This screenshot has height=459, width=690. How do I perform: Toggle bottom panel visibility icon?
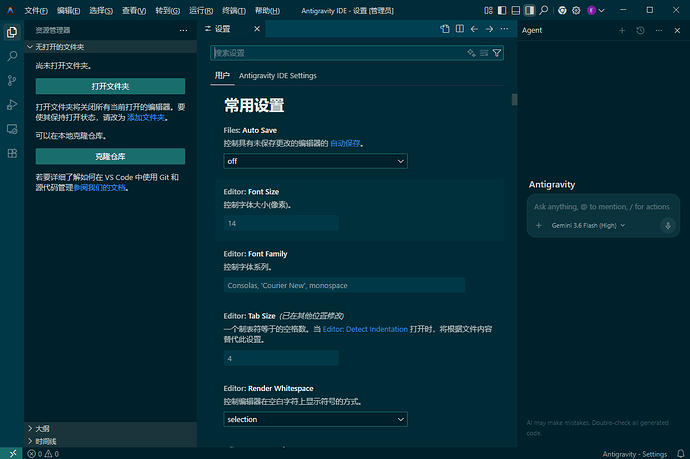click(516, 10)
